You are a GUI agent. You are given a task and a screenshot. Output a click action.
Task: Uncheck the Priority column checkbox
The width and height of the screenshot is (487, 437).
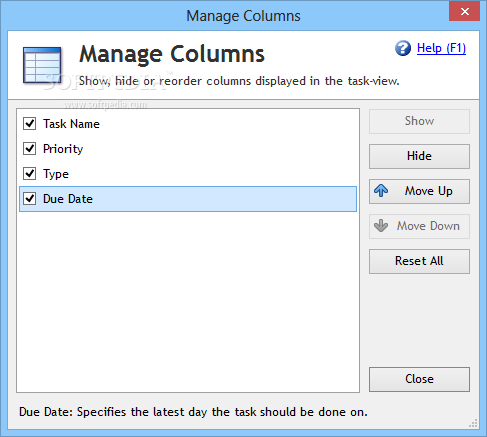click(x=30, y=149)
